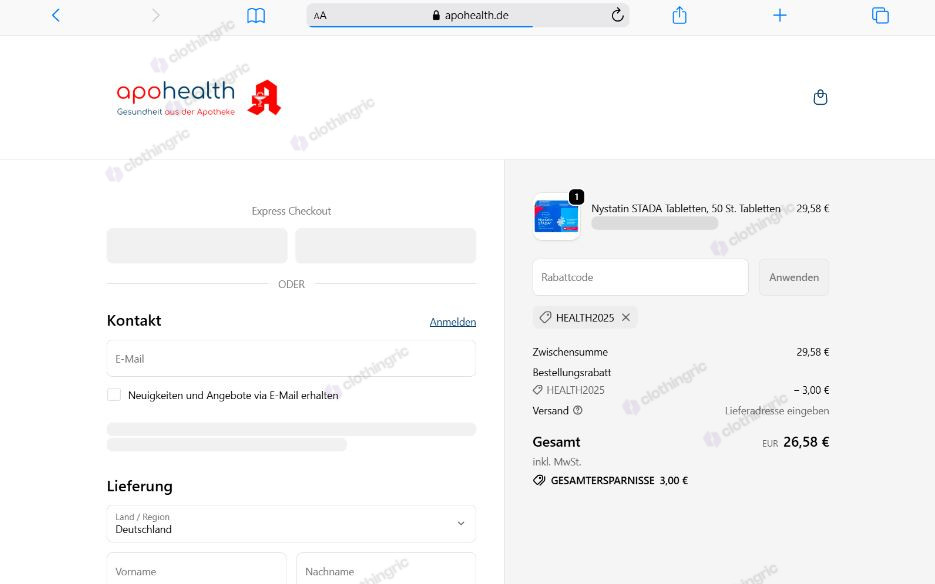Screen dimensions: 935x584
Task: Click the apohealth.de address bar
Action: click(x=468, y=16)
